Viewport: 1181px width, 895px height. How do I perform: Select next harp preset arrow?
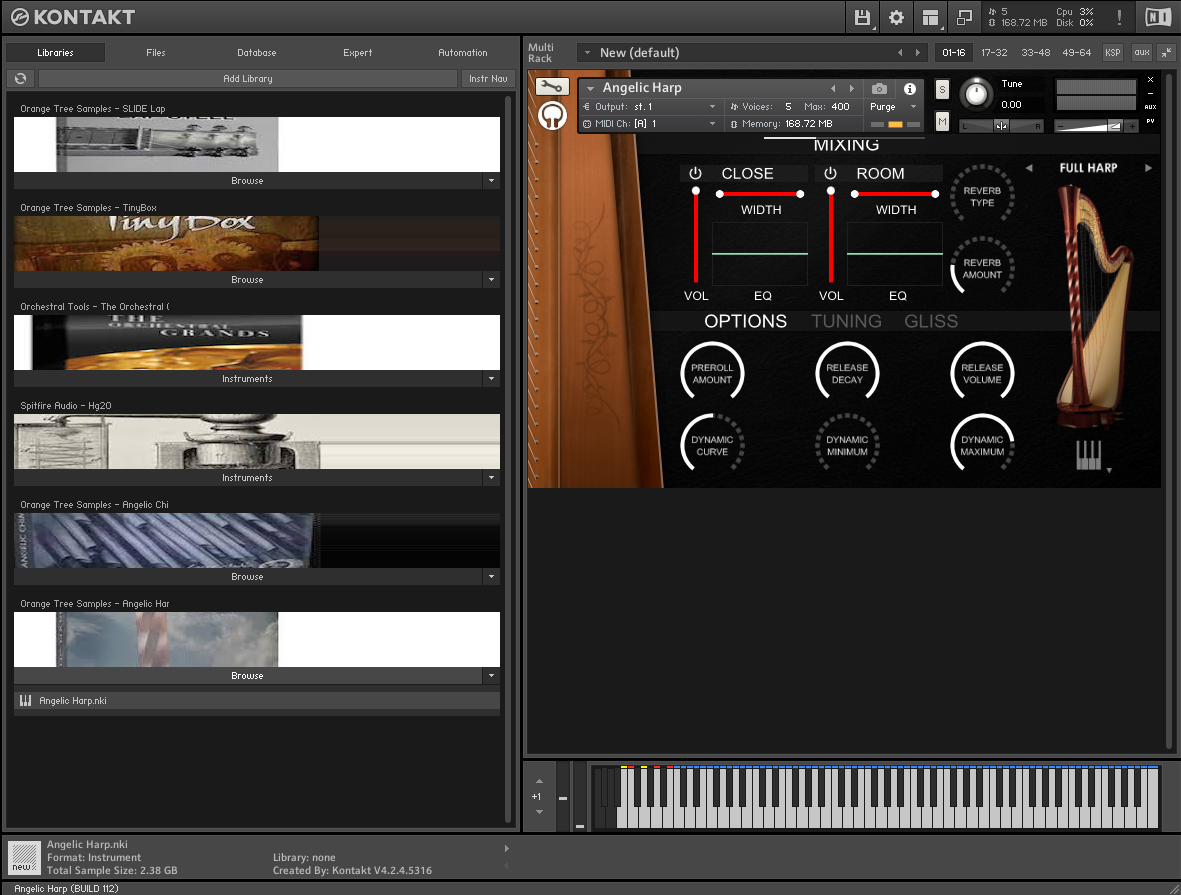[x=1149, y=168]
